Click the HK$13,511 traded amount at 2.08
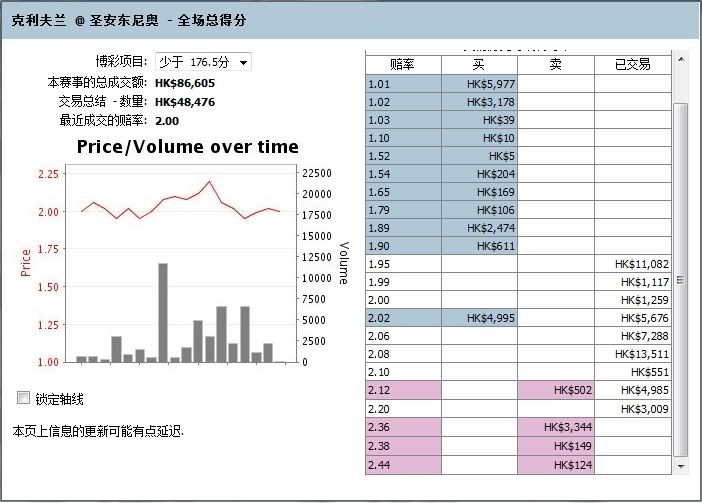Image resolution: width=702 pixels, height=503 pixels. pos(632,354)
